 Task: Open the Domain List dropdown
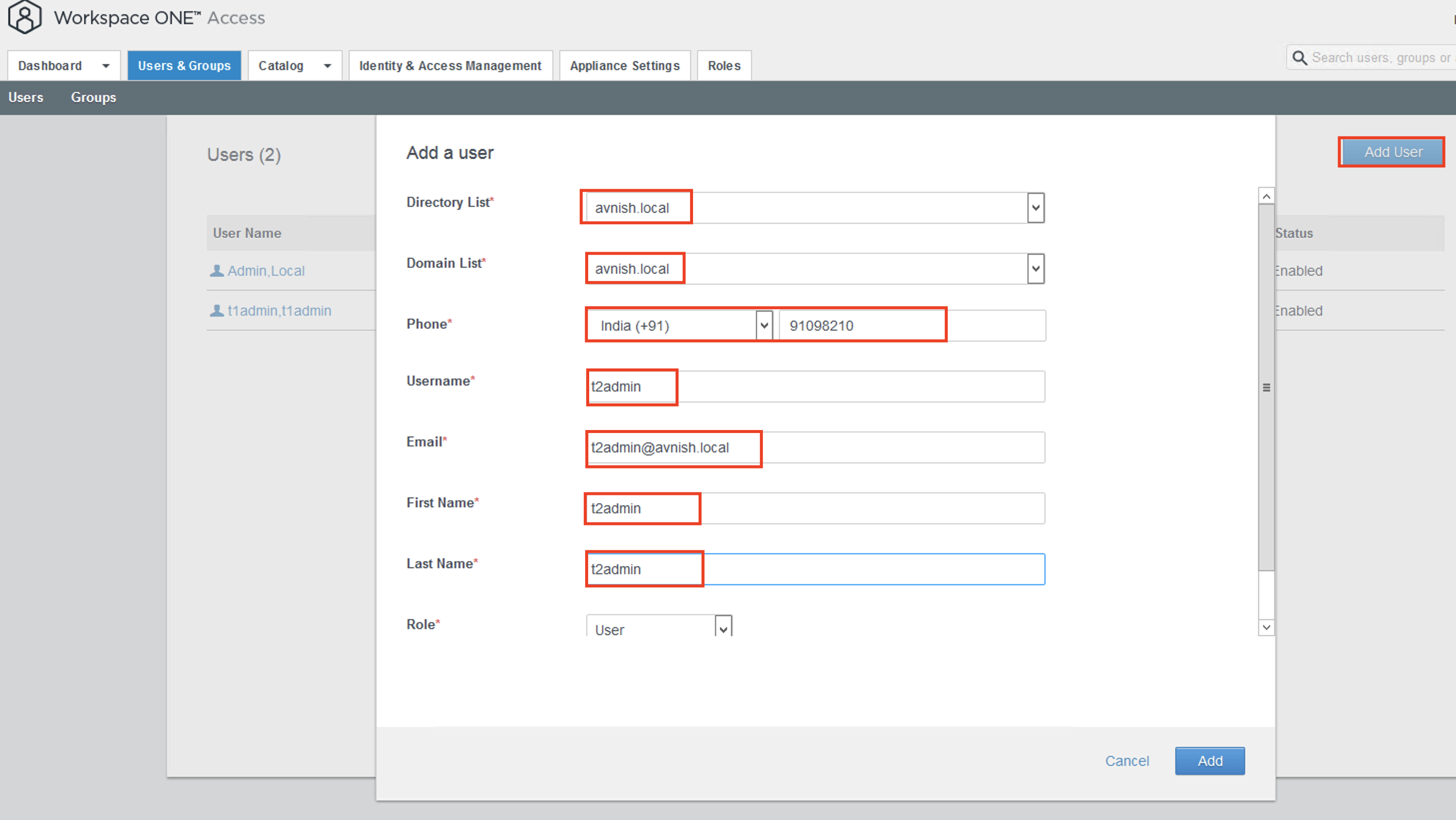pyautogui.click(x=1036, y=269)
